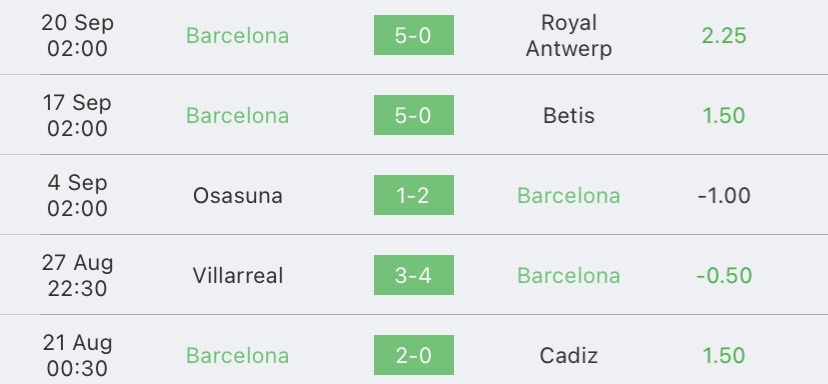The width and height of the screenshot is (828, 384).
Task: Click the -0.50 handicap value
Action: 724,276
